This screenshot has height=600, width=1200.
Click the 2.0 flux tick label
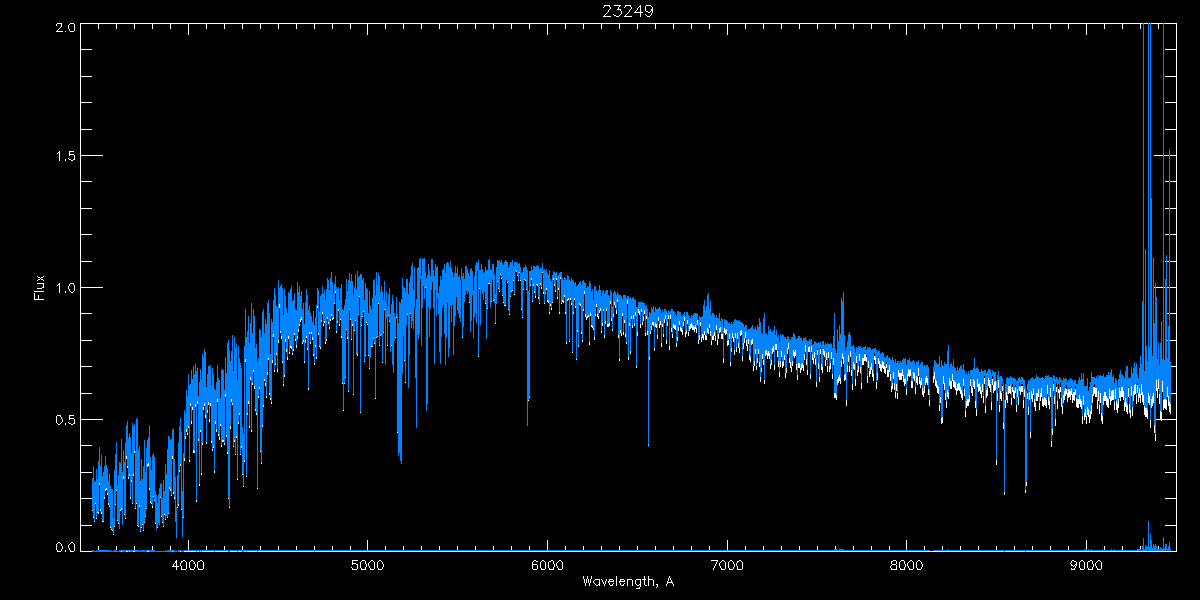[x=65, y=28]
